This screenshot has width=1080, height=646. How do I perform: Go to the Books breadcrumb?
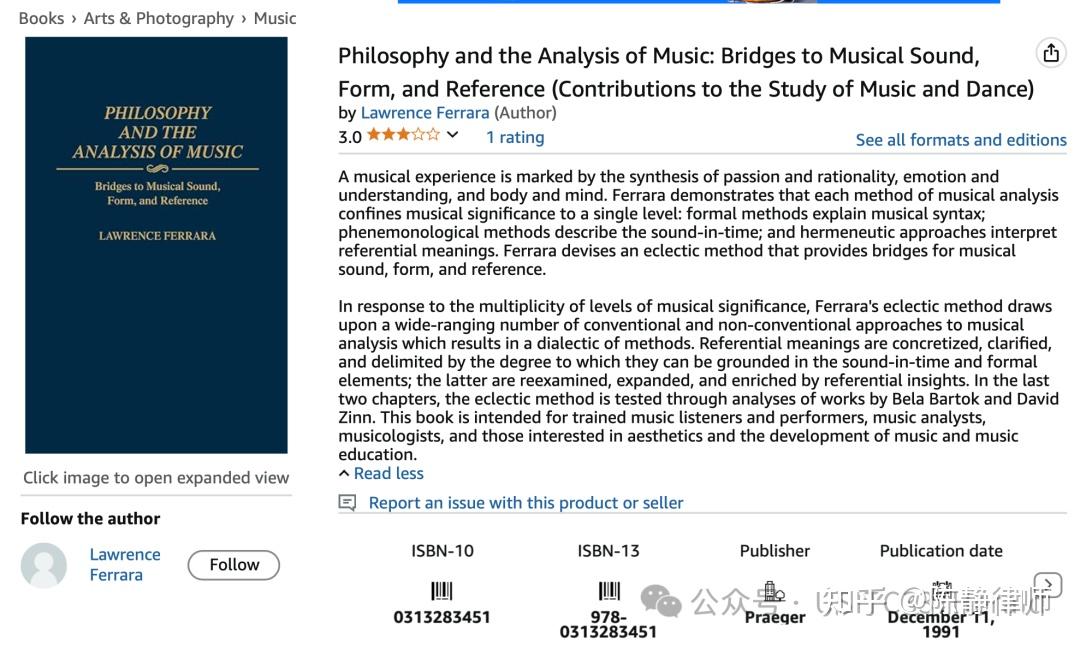[x=41, y=18]
